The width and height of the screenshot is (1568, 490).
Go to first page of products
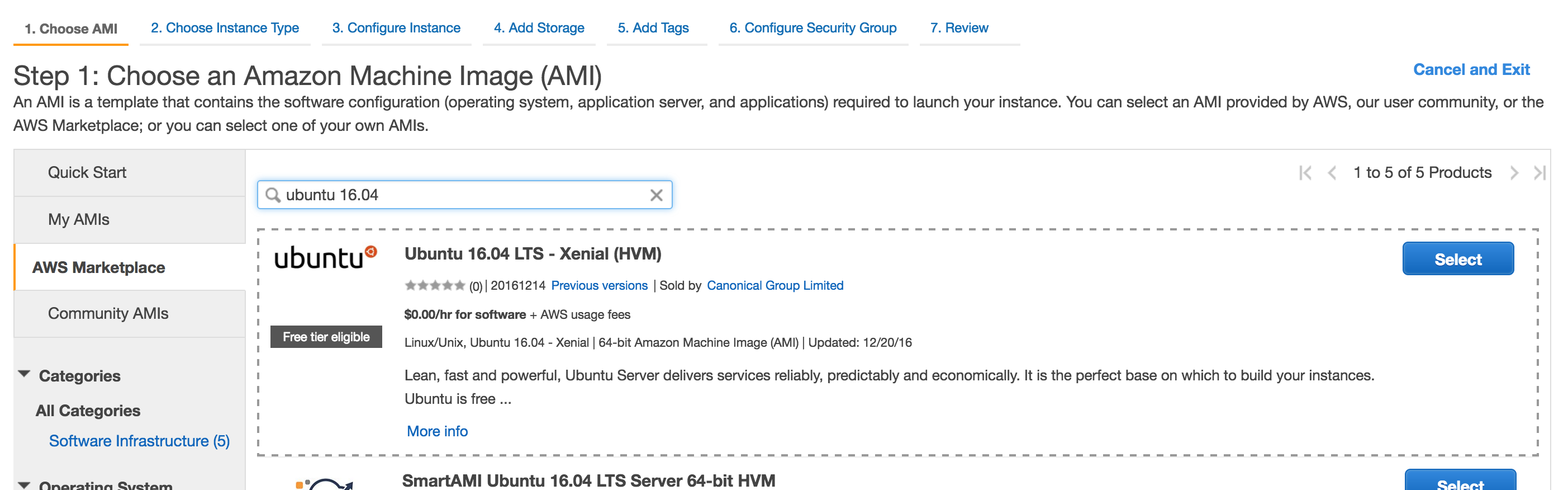pos(1305,173)
